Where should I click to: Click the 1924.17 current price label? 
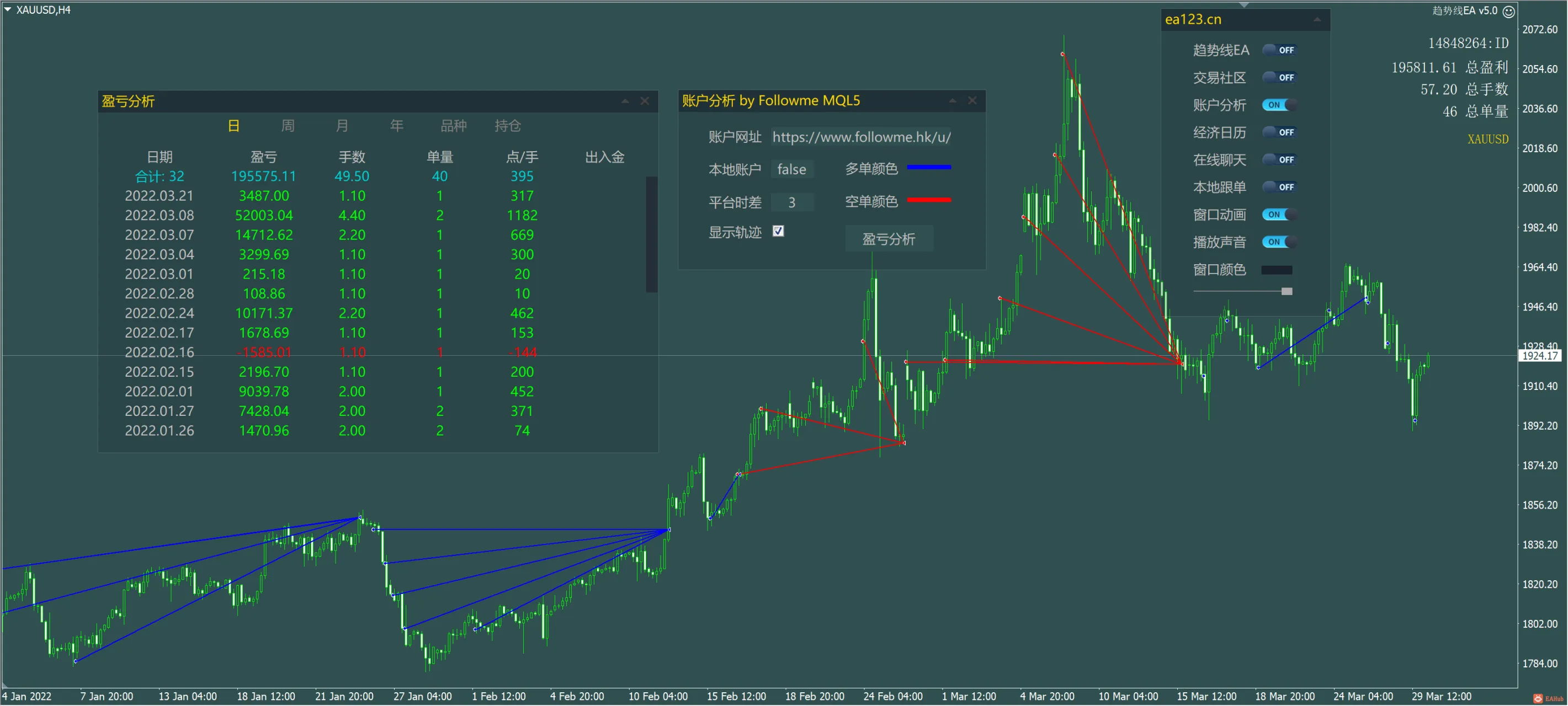pyautogui.click(x=1540, y=356)
